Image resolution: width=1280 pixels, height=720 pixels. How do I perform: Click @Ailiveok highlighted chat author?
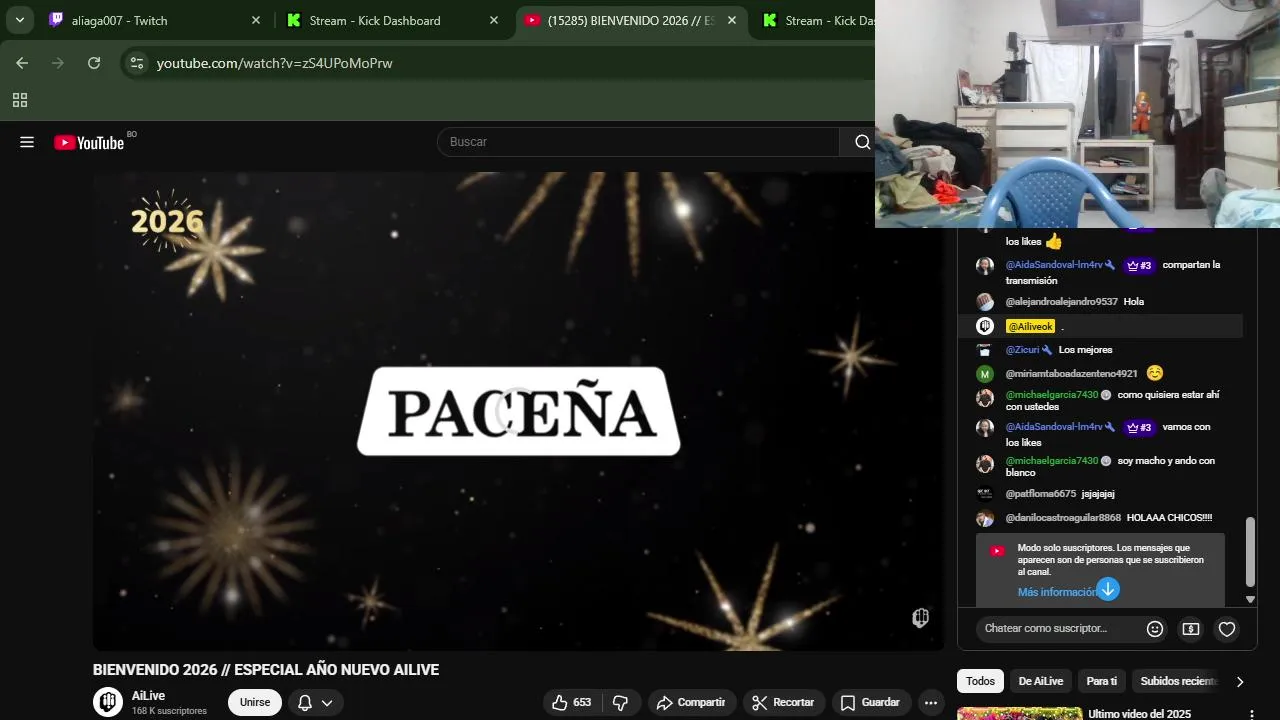[1030, 327]
